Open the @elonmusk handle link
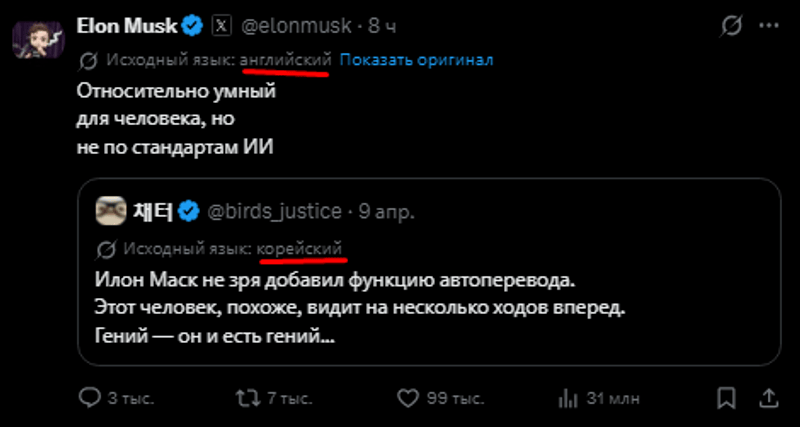 pyautogui.click(x=298, y=24)
